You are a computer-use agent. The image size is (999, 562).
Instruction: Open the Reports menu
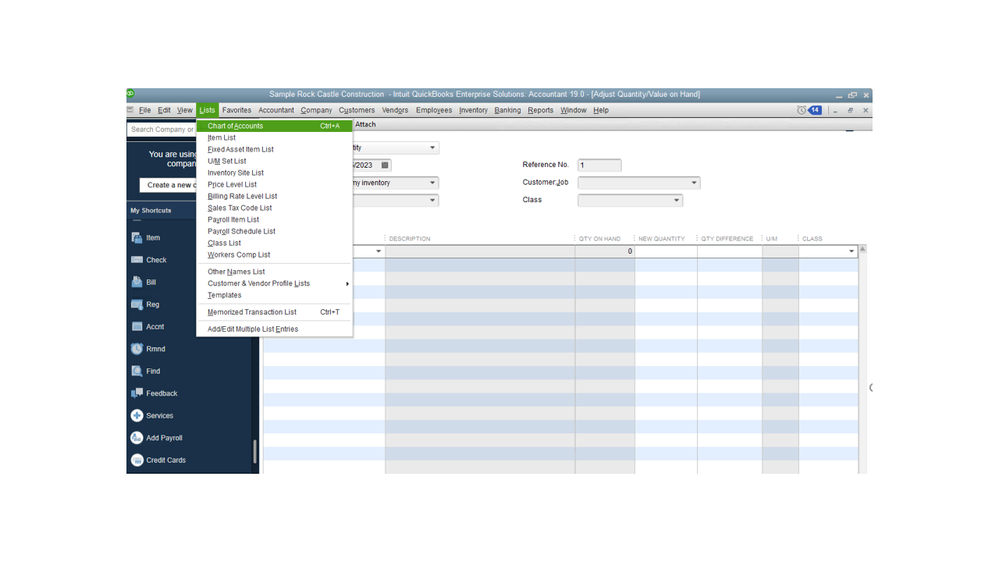[x=540, y=110]
